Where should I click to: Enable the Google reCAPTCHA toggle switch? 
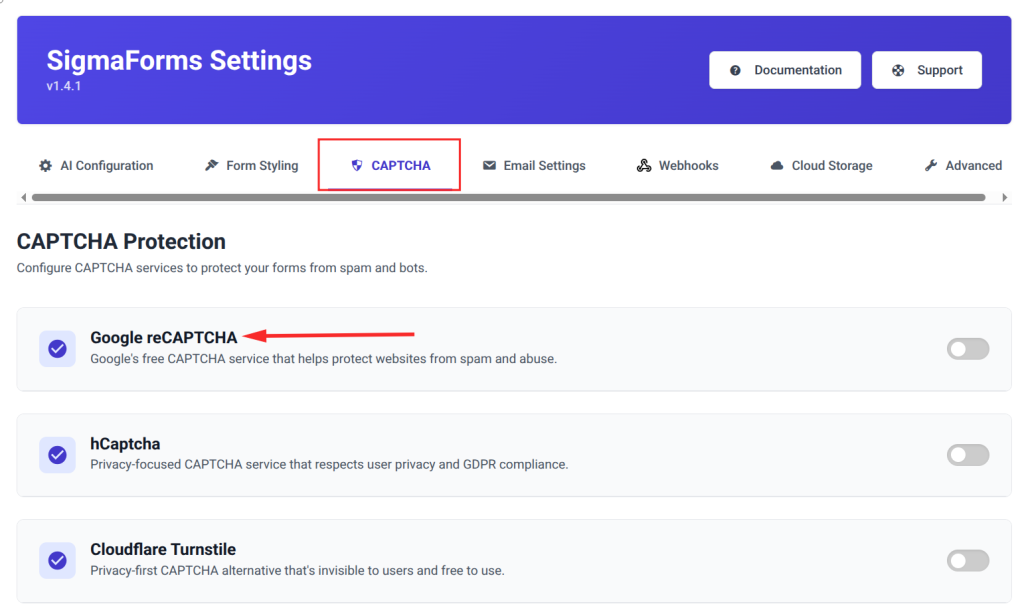(x=968, y=349)
